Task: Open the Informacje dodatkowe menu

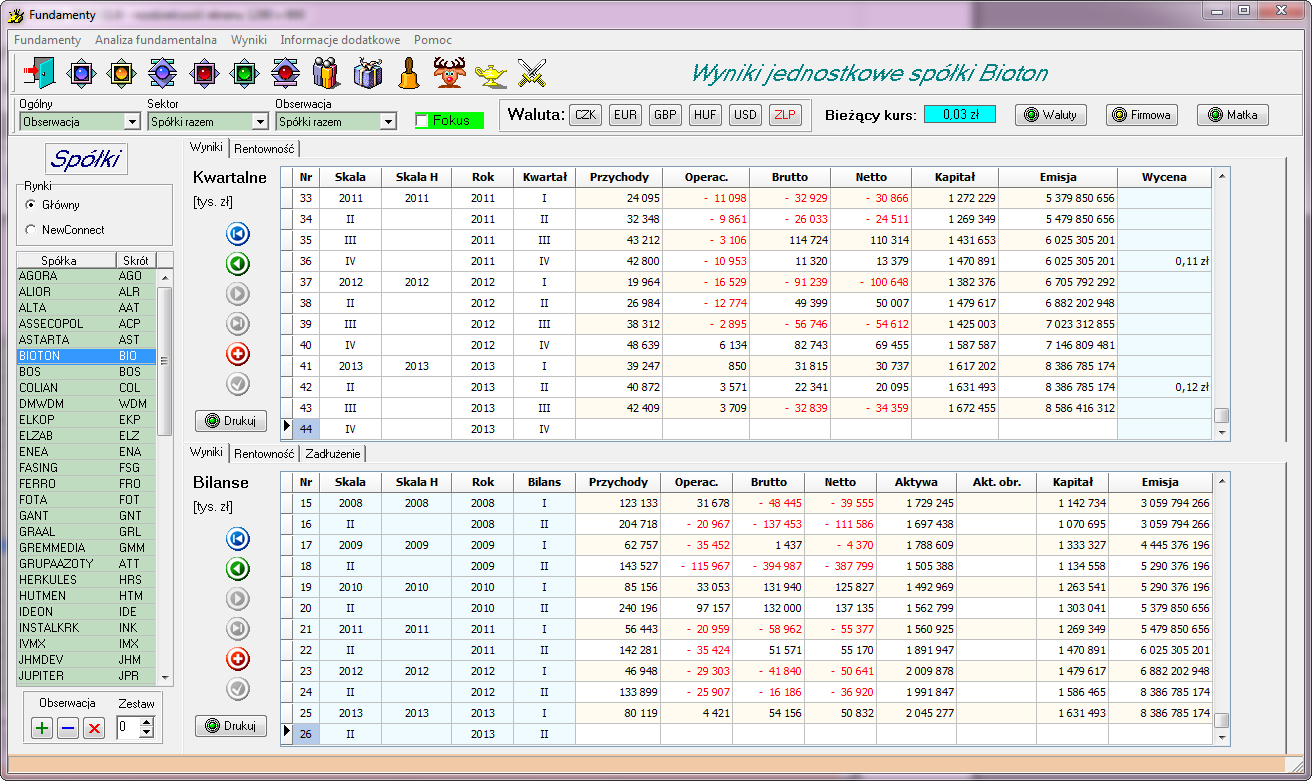Action: click(x=340, y=40)
